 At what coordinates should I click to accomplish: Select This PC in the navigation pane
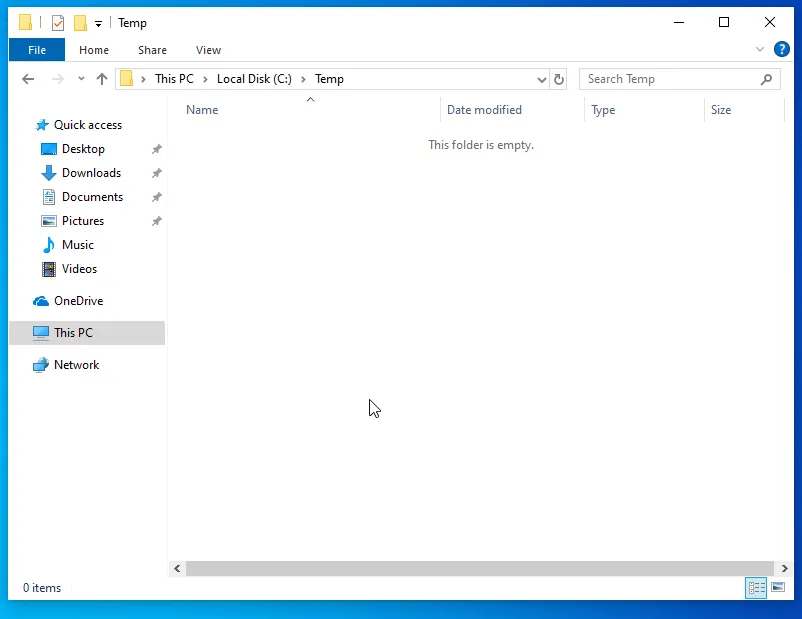click(87, 333)
